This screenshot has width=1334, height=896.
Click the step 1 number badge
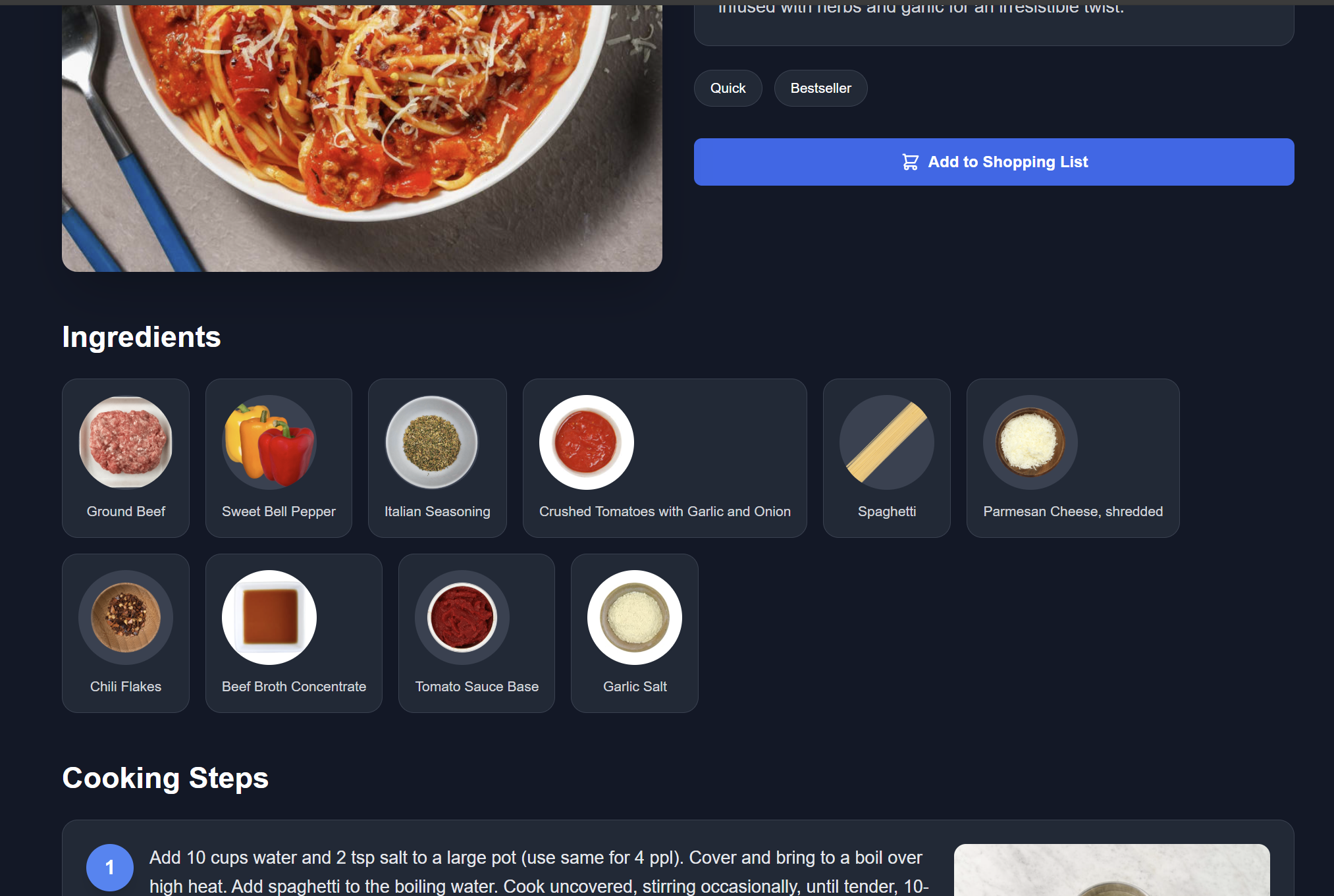coord(110,868)
